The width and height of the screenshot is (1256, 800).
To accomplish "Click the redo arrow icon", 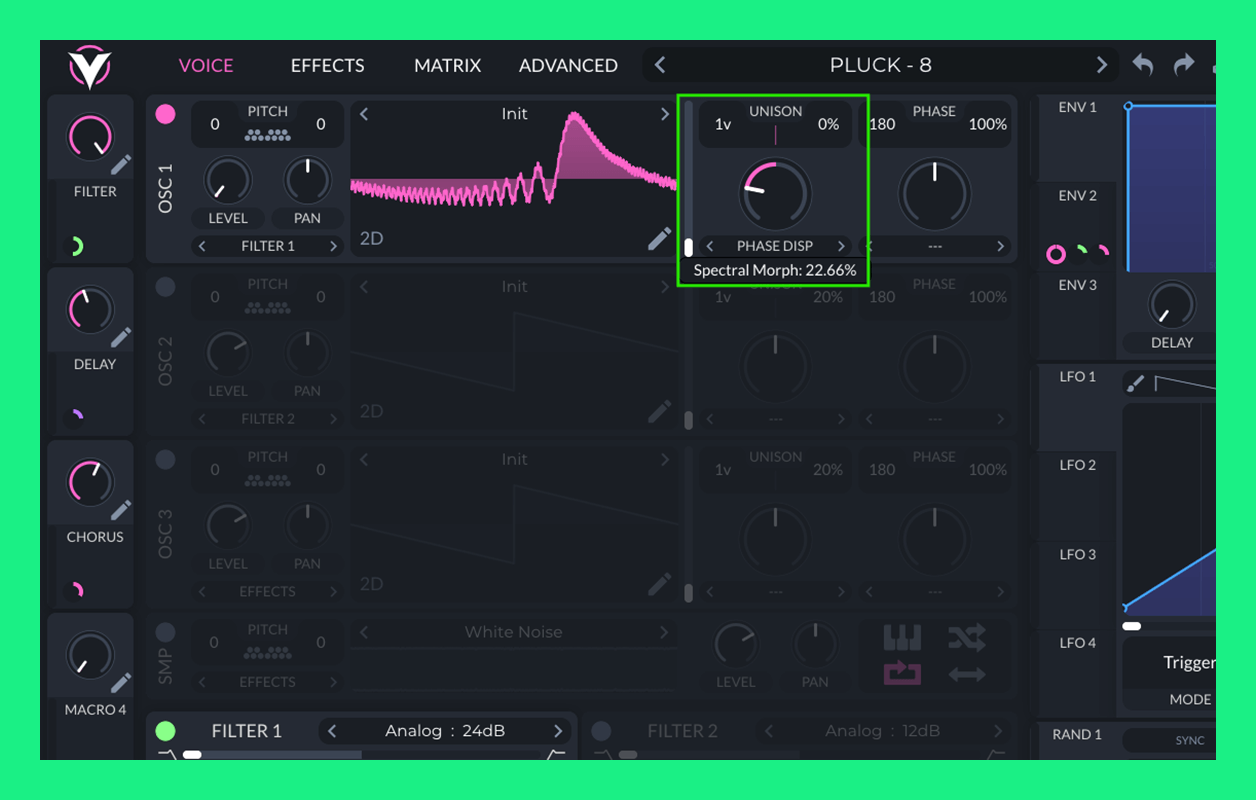I will 1184,65.
